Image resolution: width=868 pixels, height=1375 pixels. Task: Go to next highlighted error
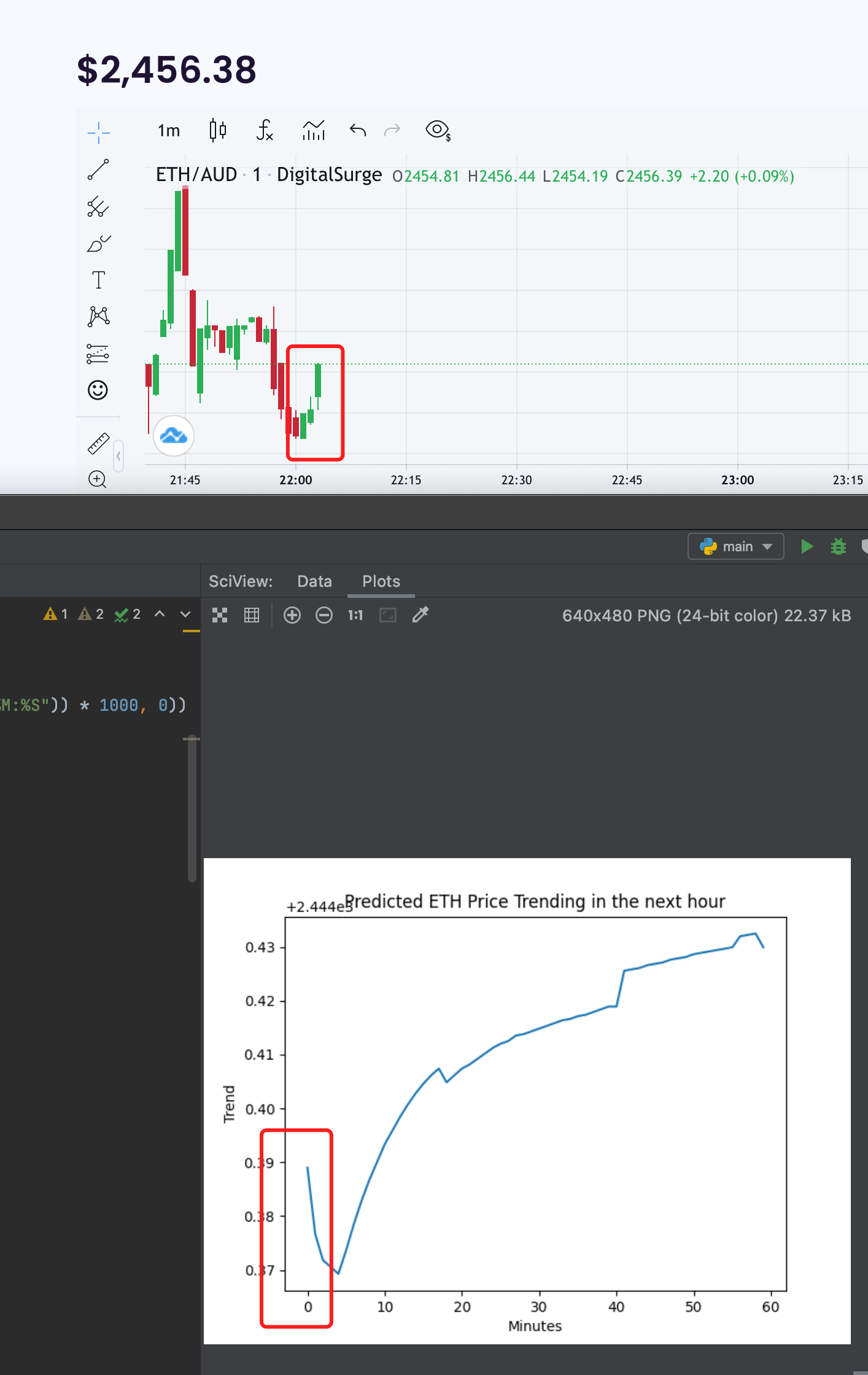185,614
